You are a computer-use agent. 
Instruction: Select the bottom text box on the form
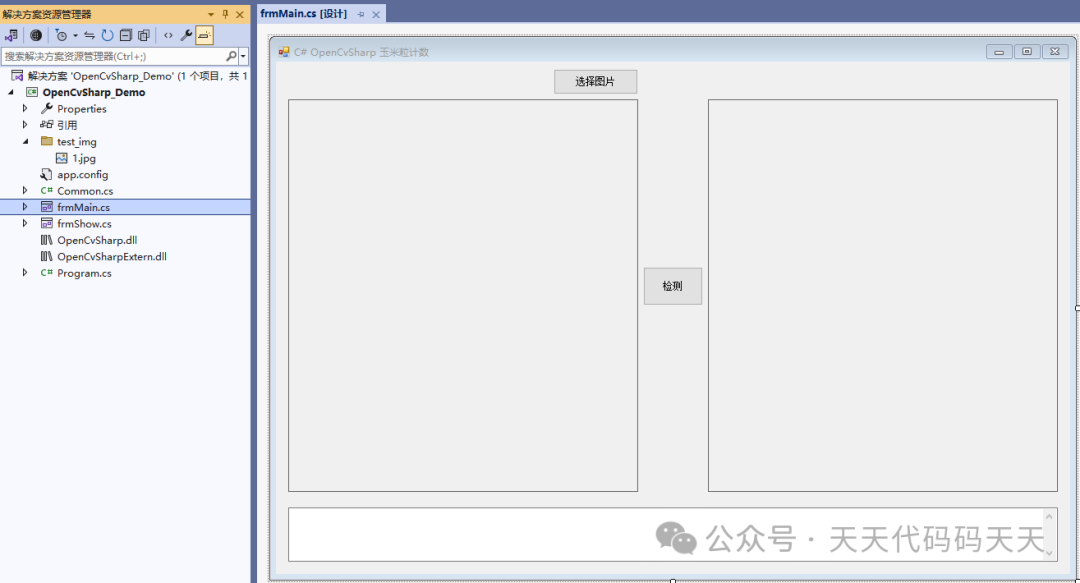[x=673, y=535]
